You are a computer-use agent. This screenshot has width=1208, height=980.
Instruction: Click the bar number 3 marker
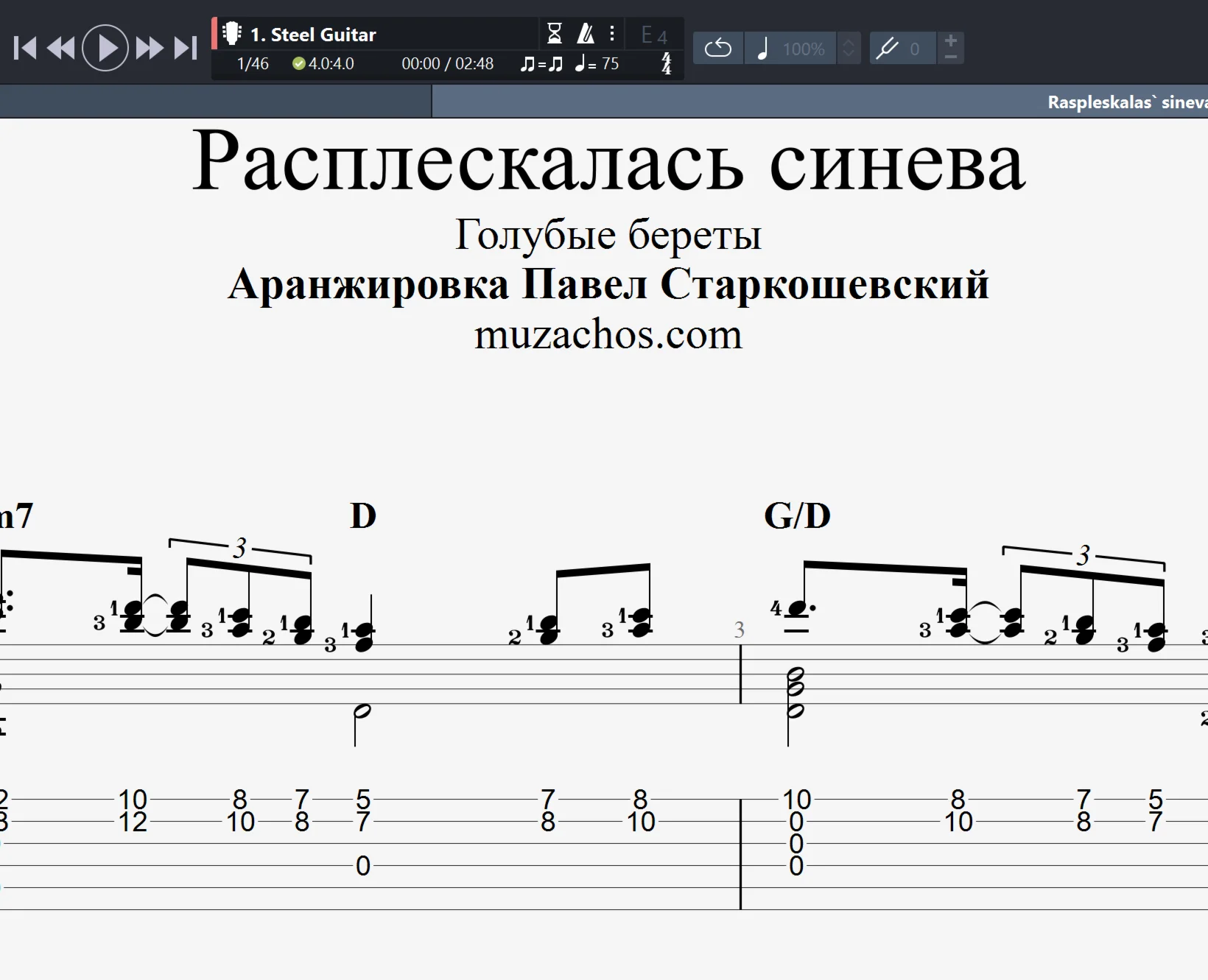pyautogui.click(x=740, y=630)
